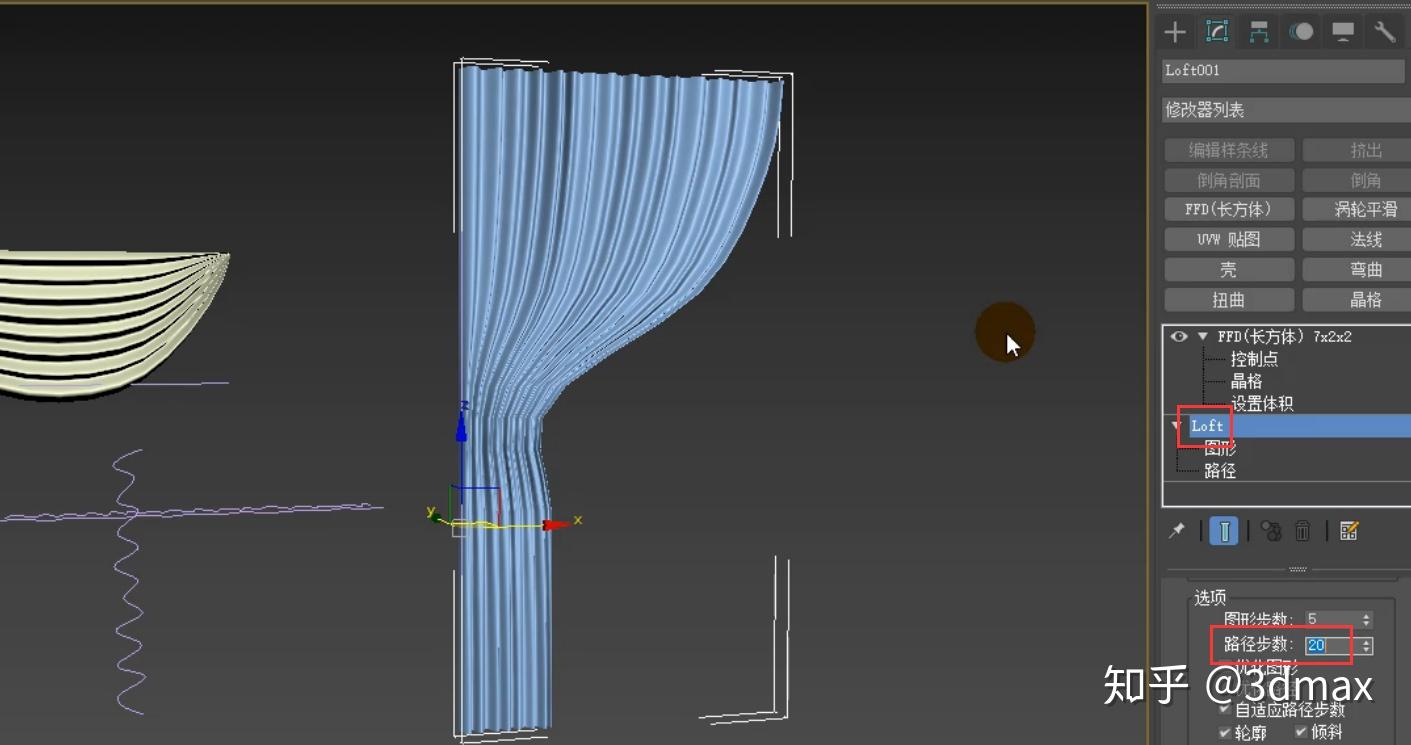
Task: Toggle FFD modifier eye visibility
Action: coord(1179,337)
